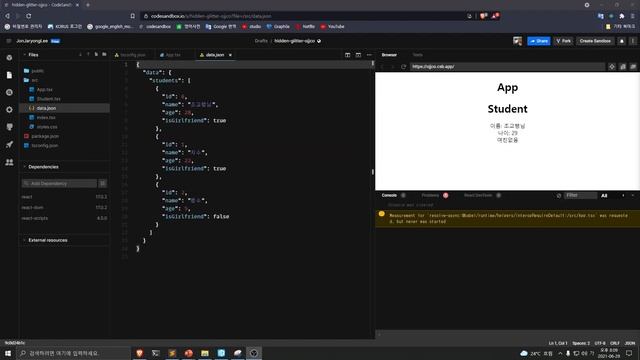Open index.tsx in file tree

[46, 118]
